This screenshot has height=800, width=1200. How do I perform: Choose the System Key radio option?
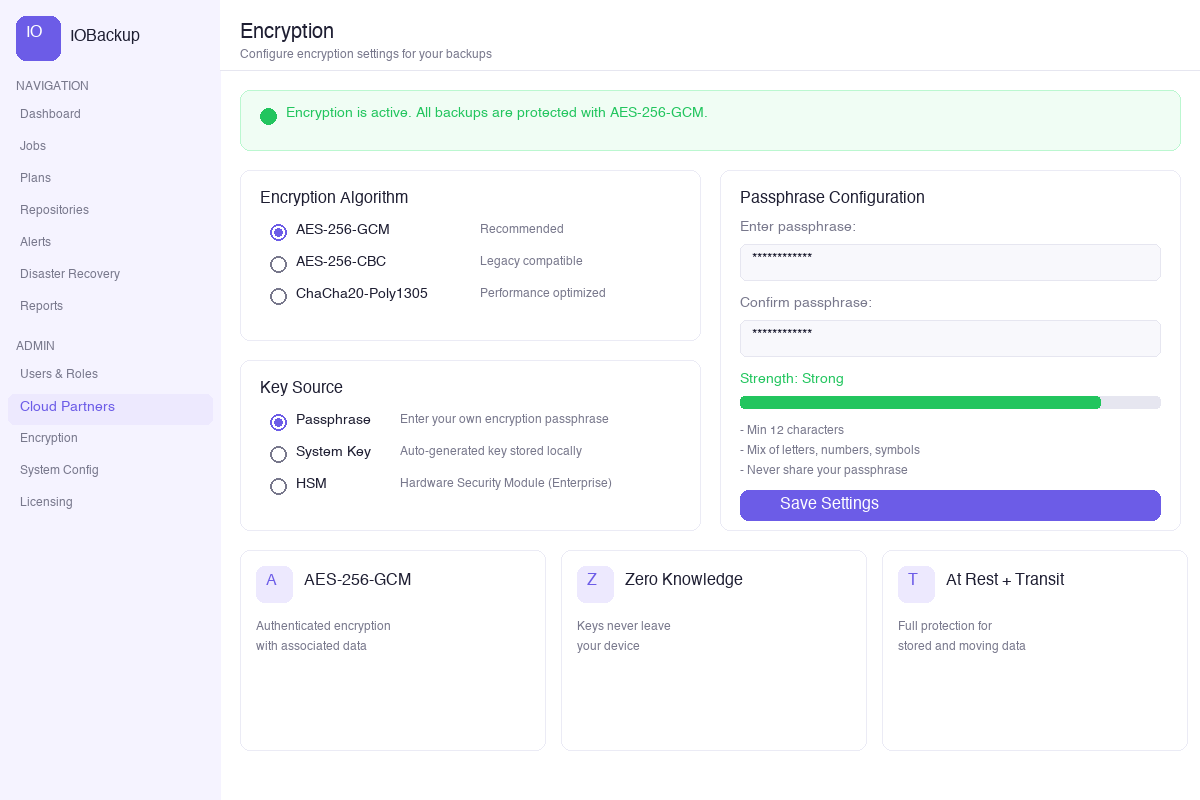tap(278, 454)
